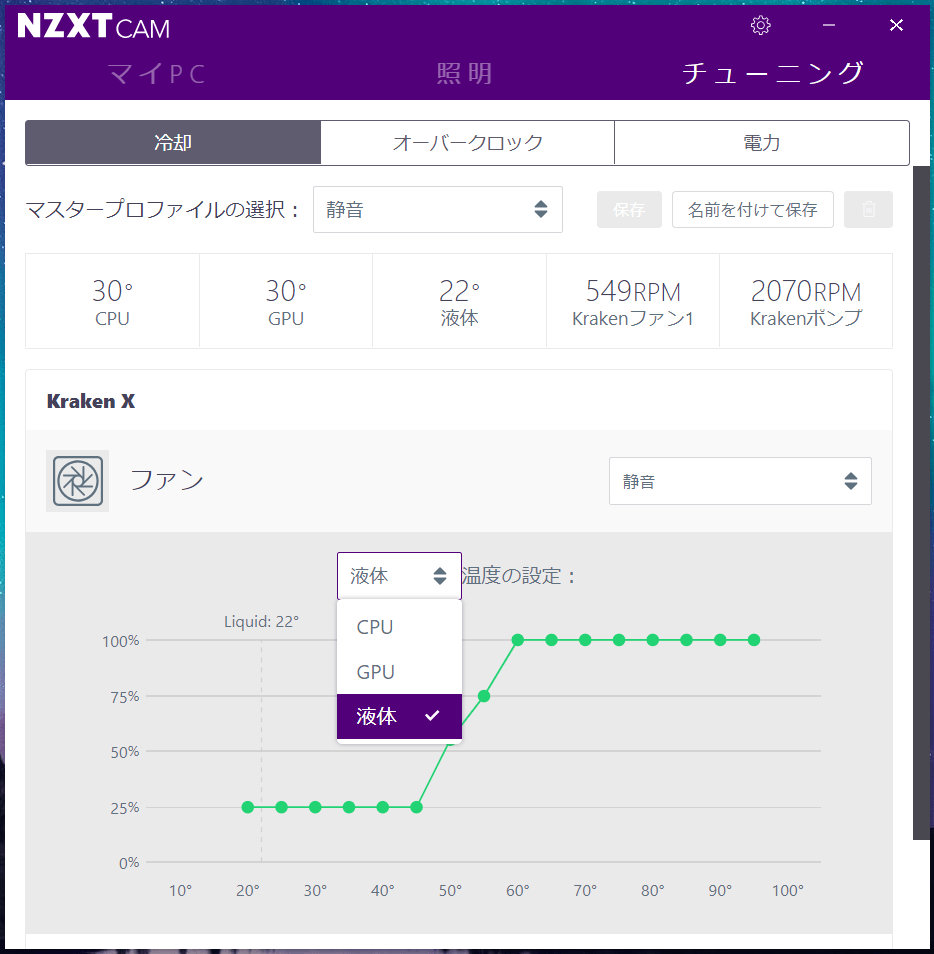Click the fan curve point at 65°
934x954 pixels.
tap(551, 640)
